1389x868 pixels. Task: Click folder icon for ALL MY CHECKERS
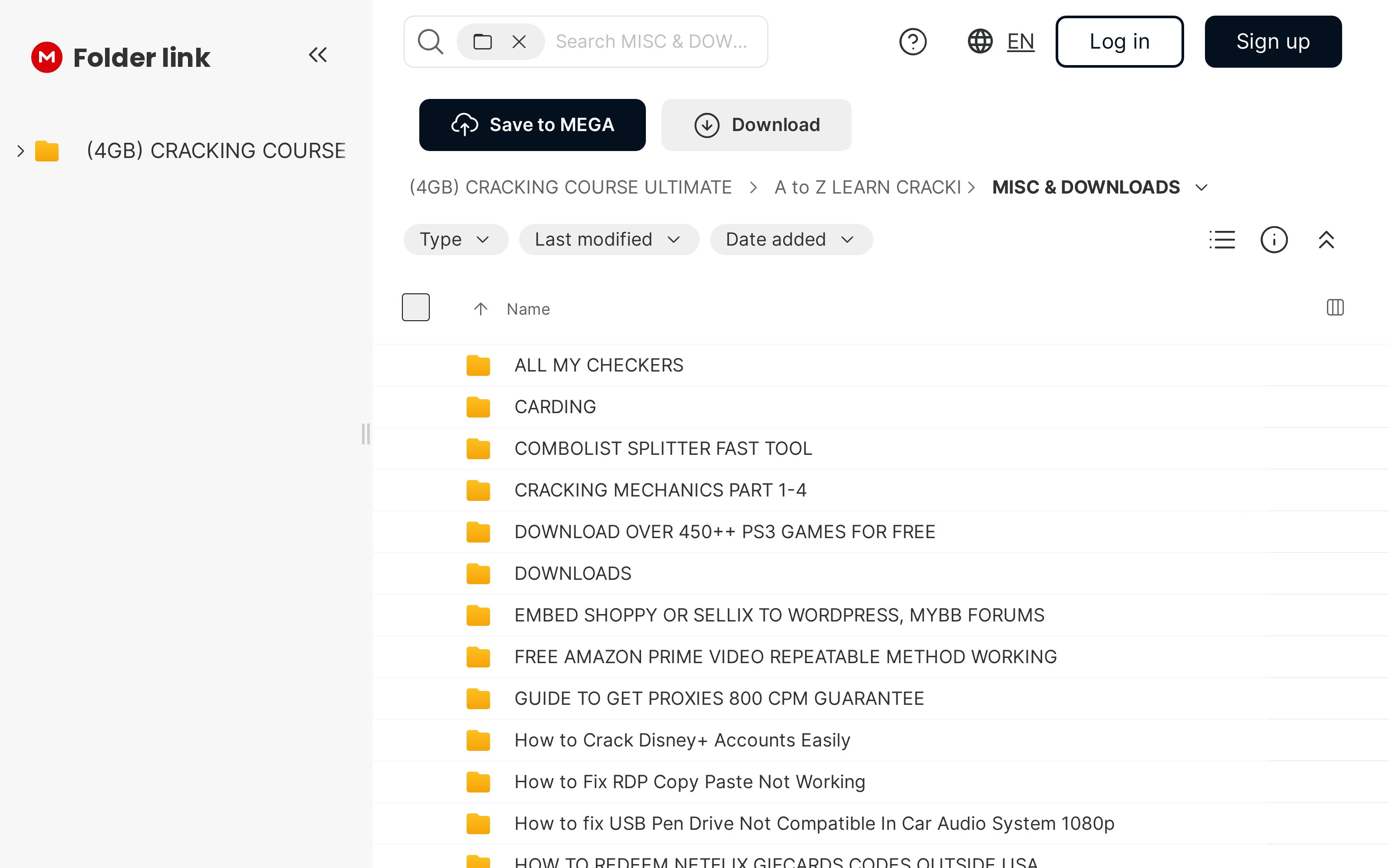pos(478,365)
